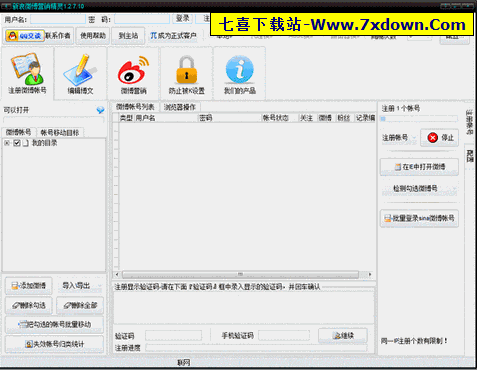Open the 注册帐号 dropdown arrow
Image resolution: width=477 pixels, height=370 pixels.
click(x=414, y=137)
